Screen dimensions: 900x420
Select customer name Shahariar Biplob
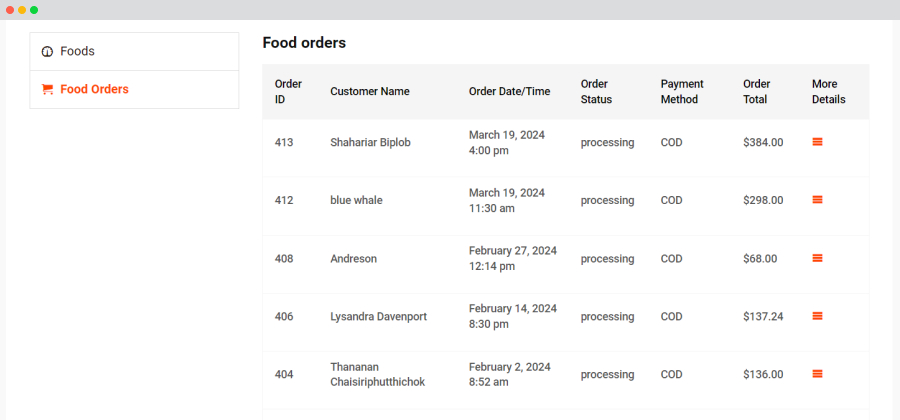[x=370, y=142]
